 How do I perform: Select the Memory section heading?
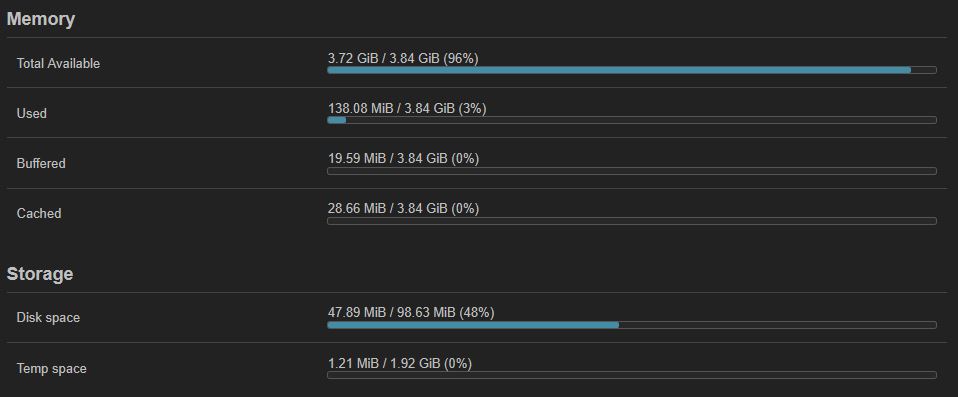(x=41, y=19)
